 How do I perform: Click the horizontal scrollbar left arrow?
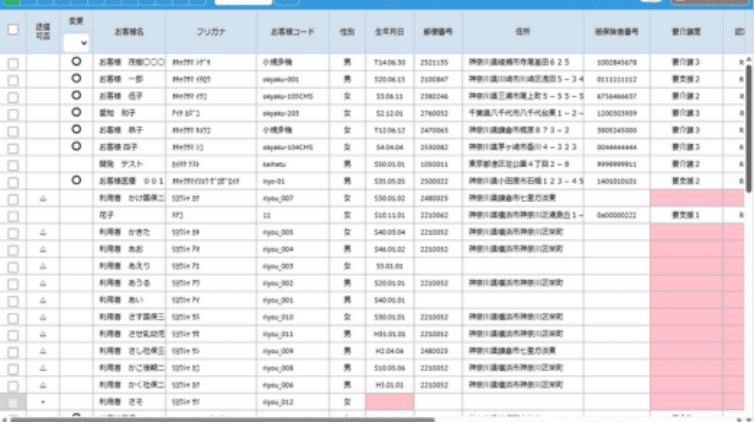4,419
